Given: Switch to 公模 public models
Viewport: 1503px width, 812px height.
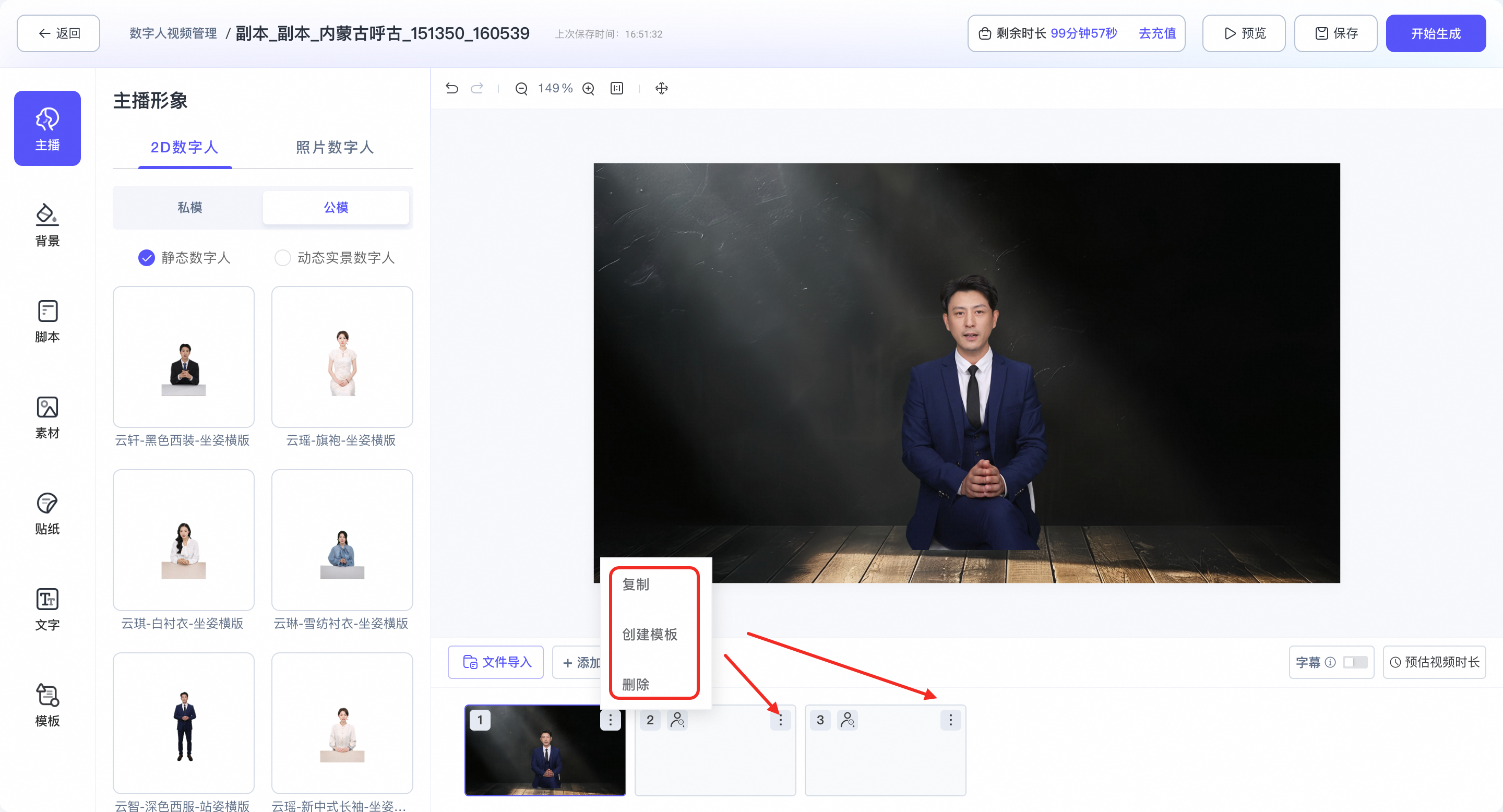Looking at the screenshot, I should (x=336, y=208).
